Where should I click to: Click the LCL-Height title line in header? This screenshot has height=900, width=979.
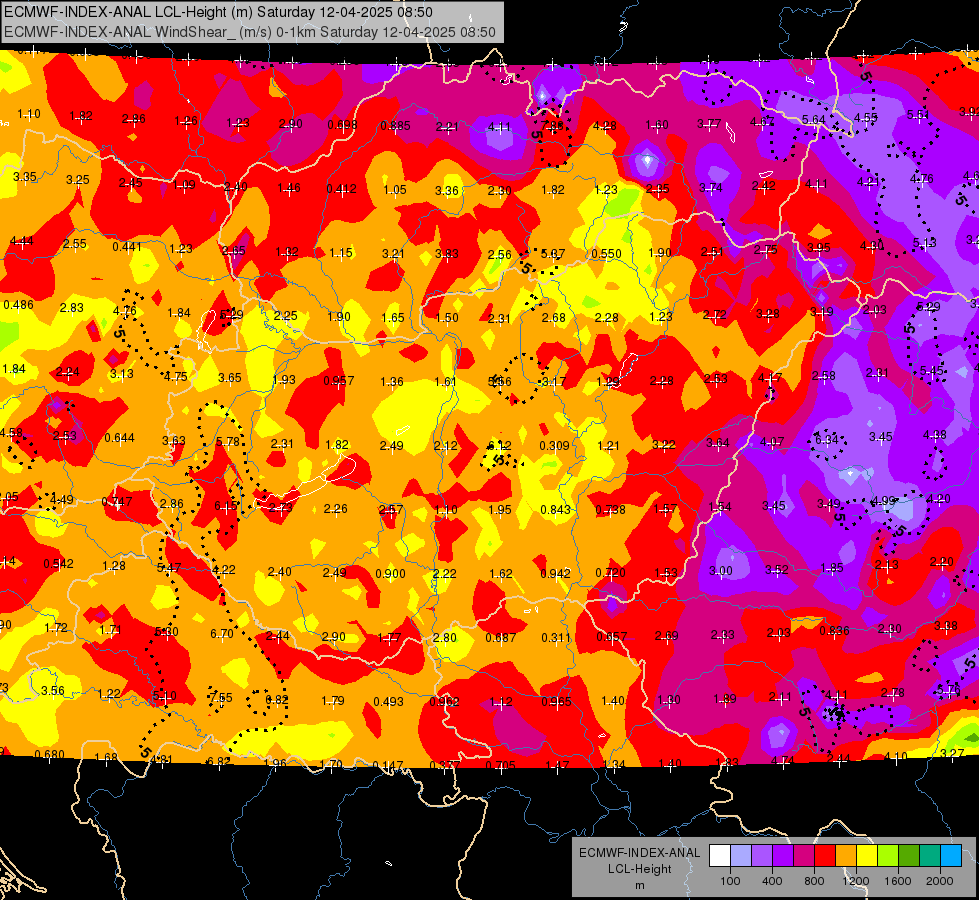point(219,12)
